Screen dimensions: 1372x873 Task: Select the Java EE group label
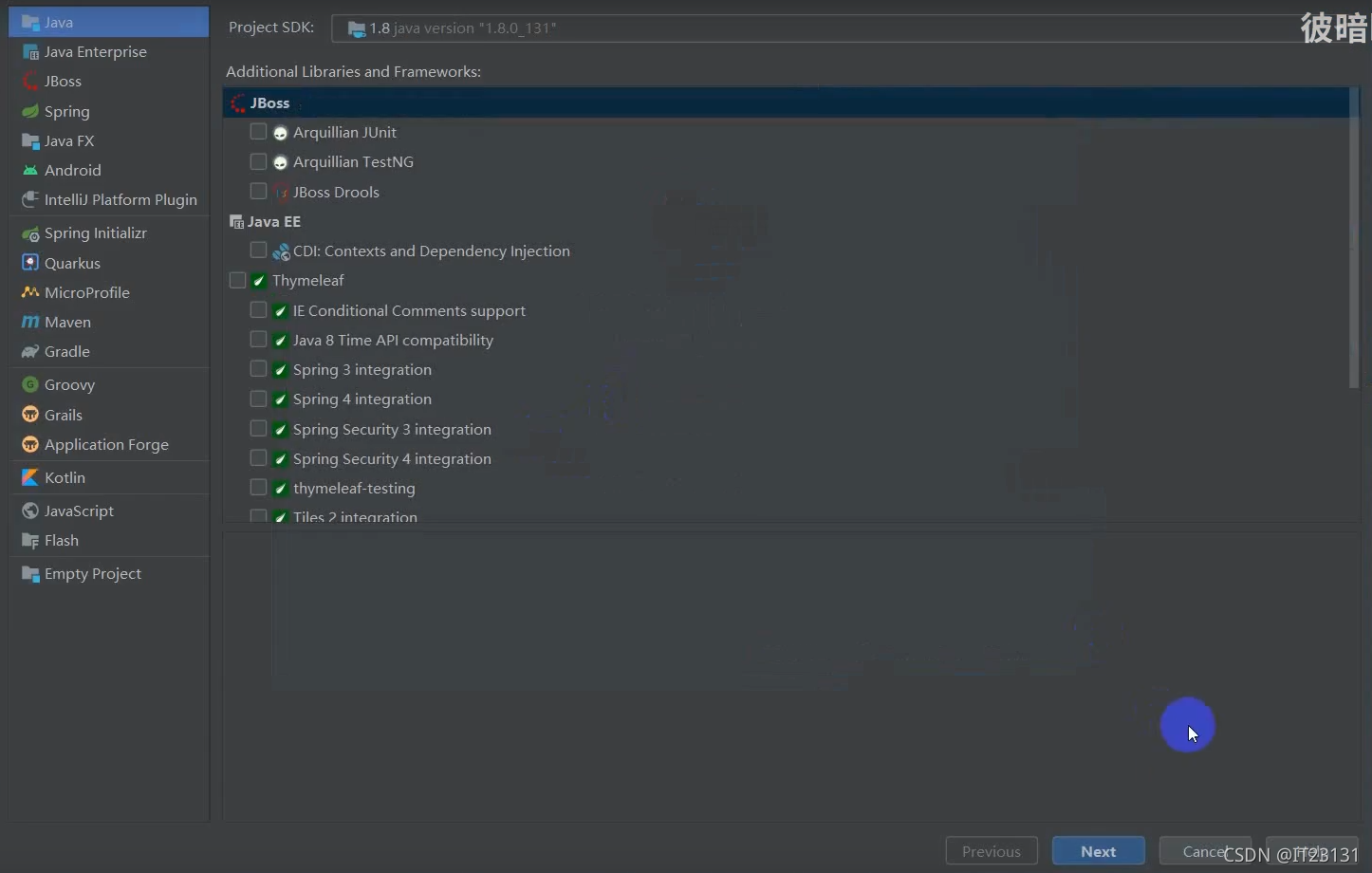coord(274,221)
